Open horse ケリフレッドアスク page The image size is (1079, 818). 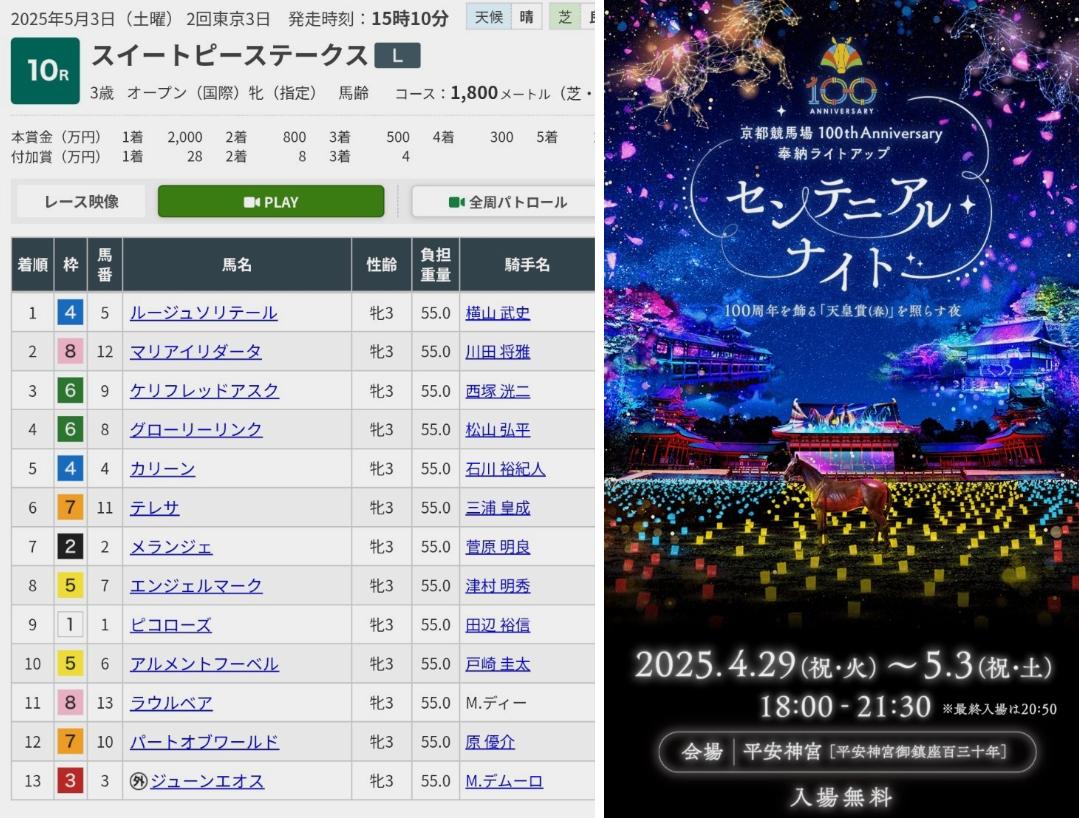204,391
